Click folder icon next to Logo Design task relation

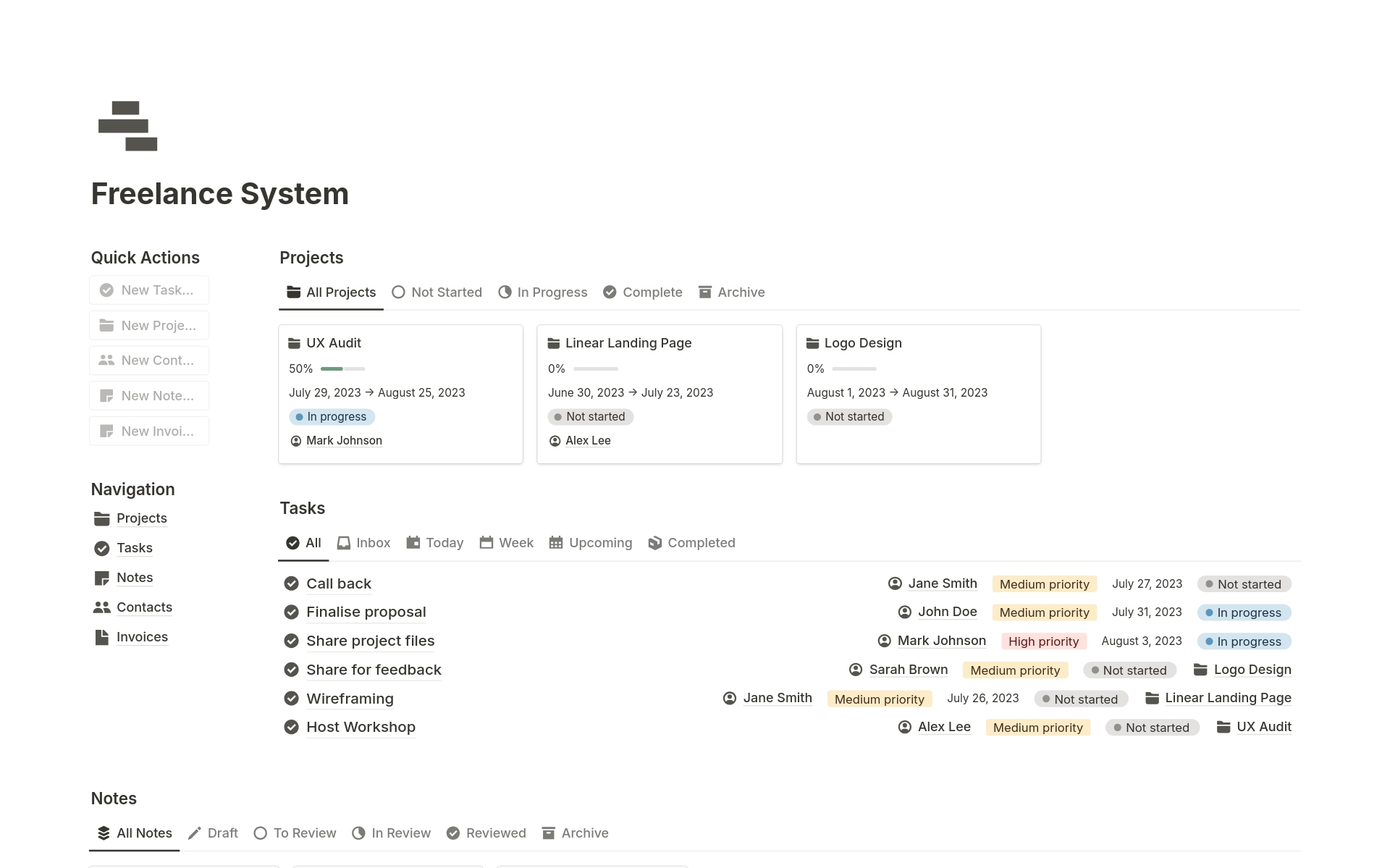[x=1200, y=670]
